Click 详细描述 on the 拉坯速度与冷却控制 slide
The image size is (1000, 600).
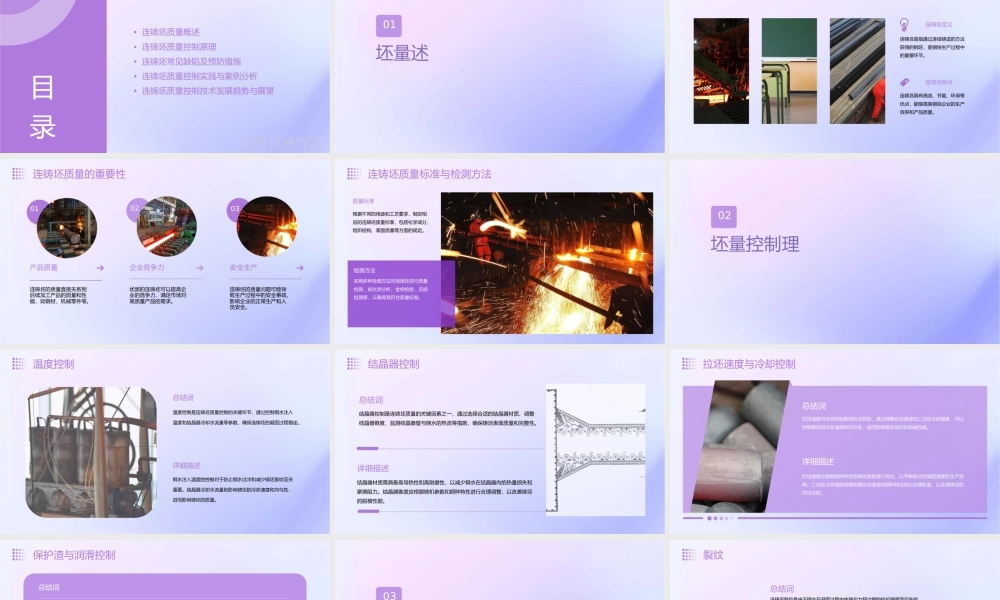point(818,461)
